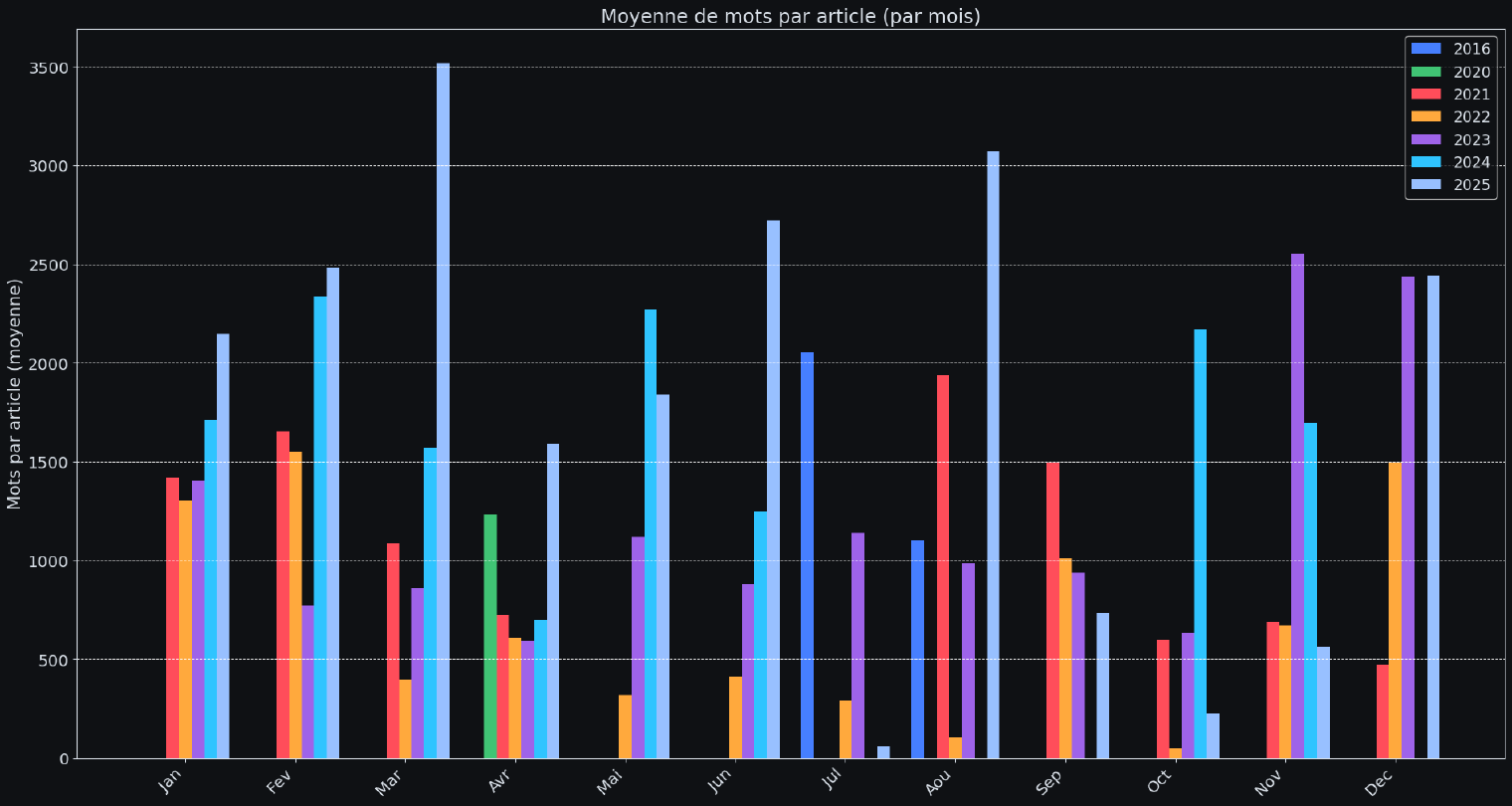
Task: Select the red 2021 legend swatch
Action: click(x=1427, y=95)
